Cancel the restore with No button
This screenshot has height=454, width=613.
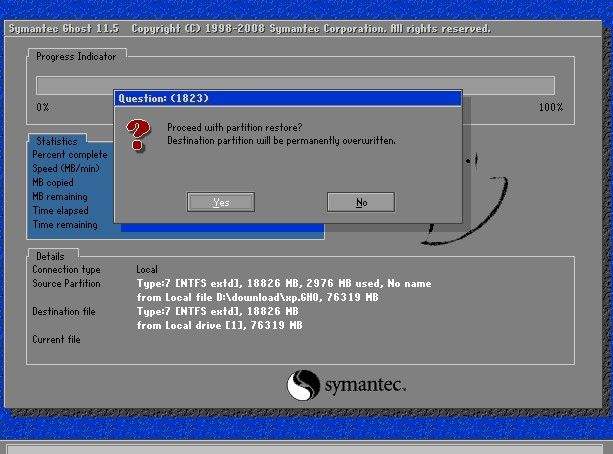tap(361, 202)
